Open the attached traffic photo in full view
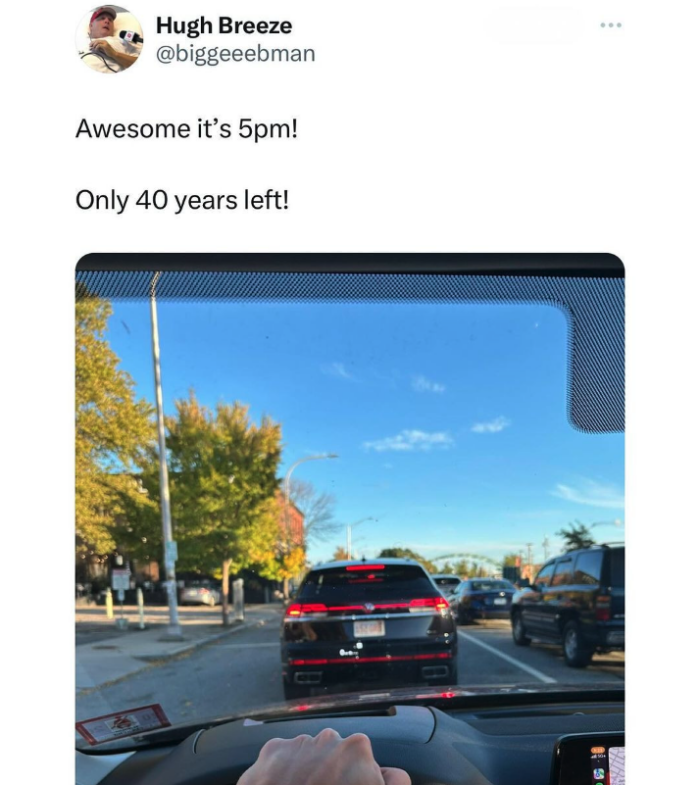This screenshot has height=785, width=700. pyautogui.click(x=350, y=519)
